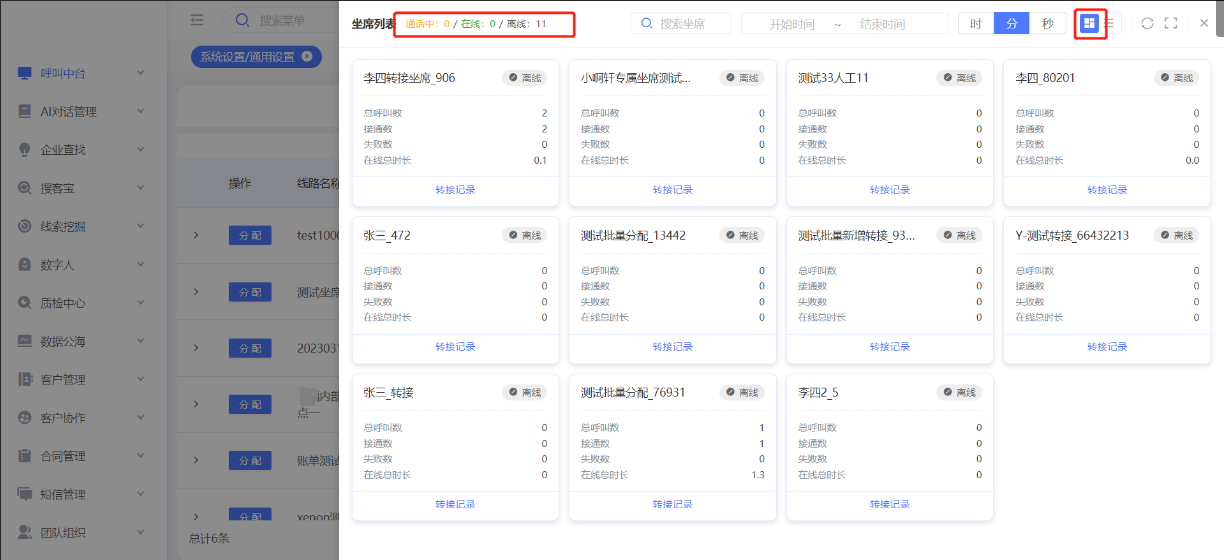Open 质检中心 in the sidebar menu
The height and width of the screenshot is (560, 1224).
point(62,303)
